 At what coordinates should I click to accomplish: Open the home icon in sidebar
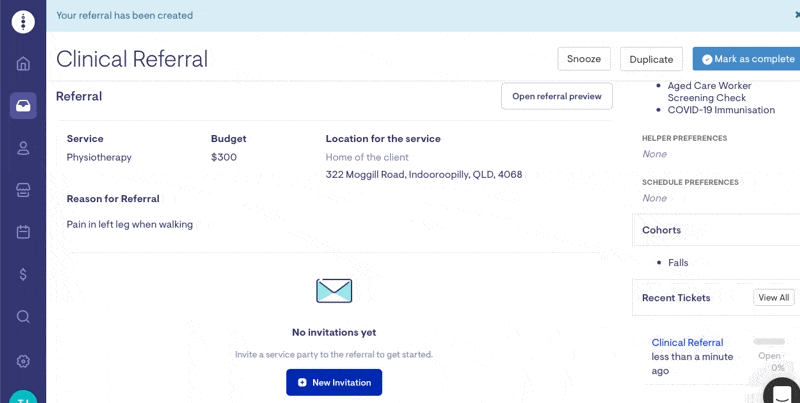(x=23, y=64)
